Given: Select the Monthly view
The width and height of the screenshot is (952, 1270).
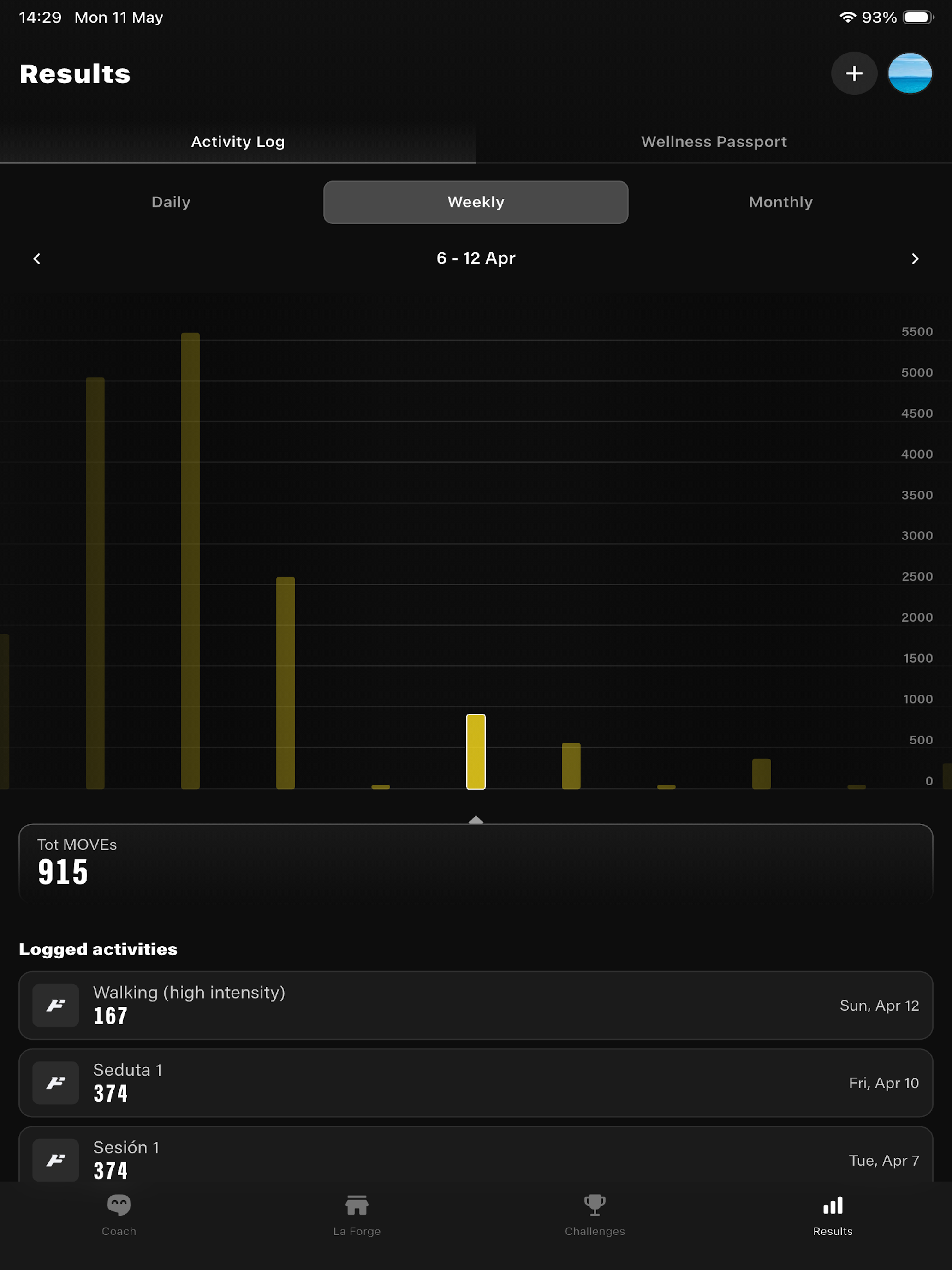Looking at the screenshot, I should 780,202.
